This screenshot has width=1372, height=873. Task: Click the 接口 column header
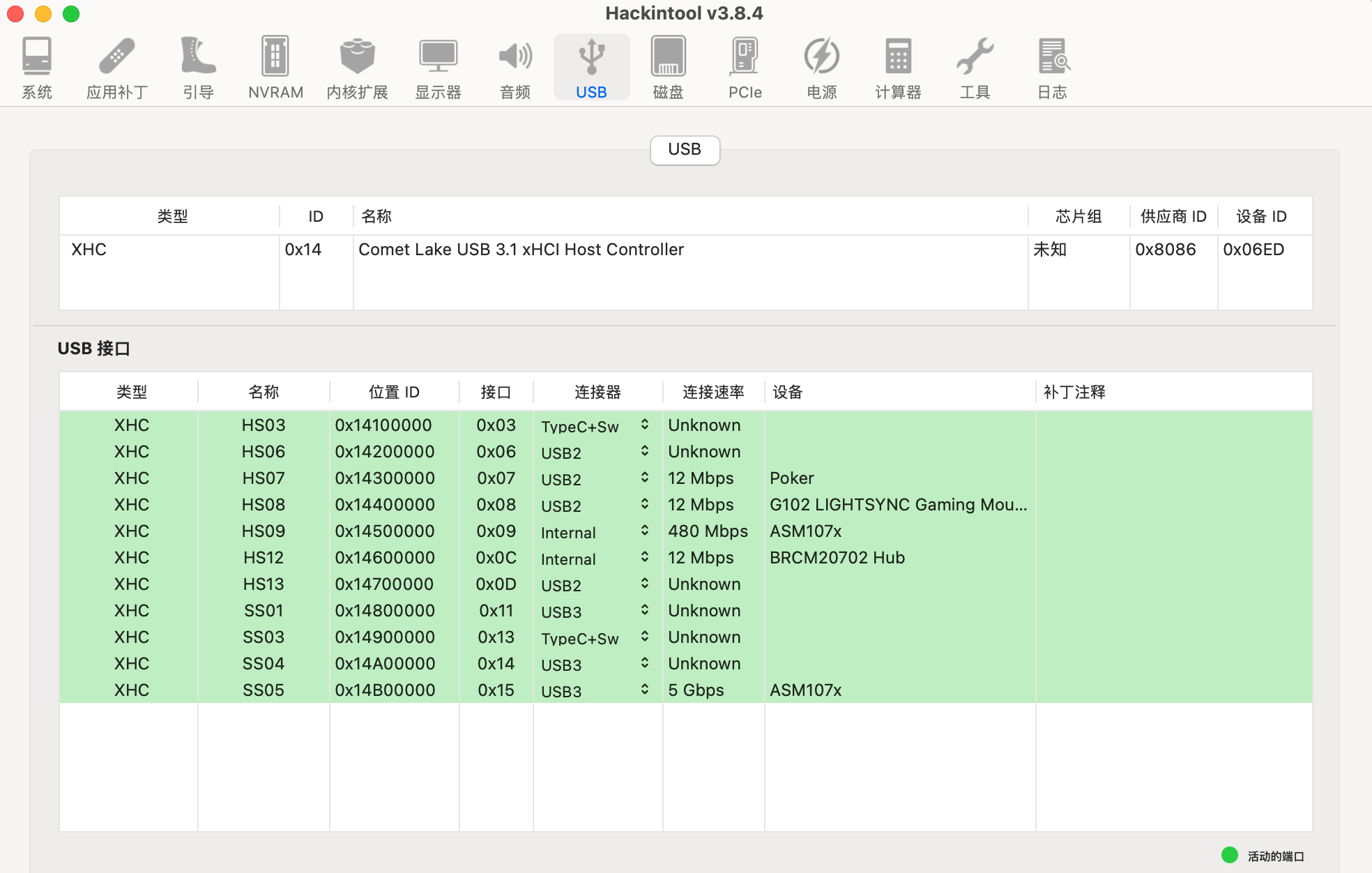coord(496,392)
